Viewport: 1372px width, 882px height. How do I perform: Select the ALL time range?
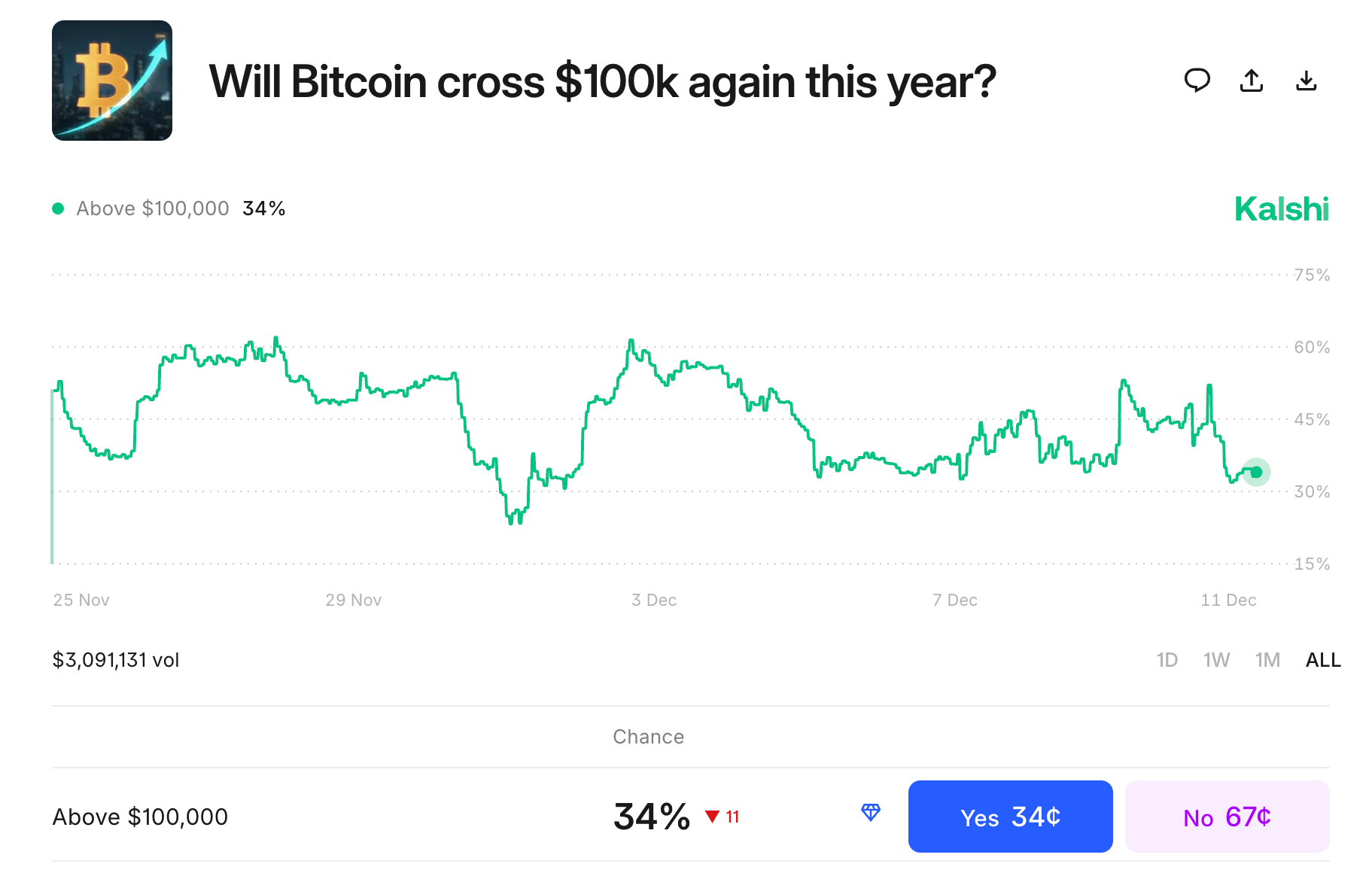point(1322,660)
